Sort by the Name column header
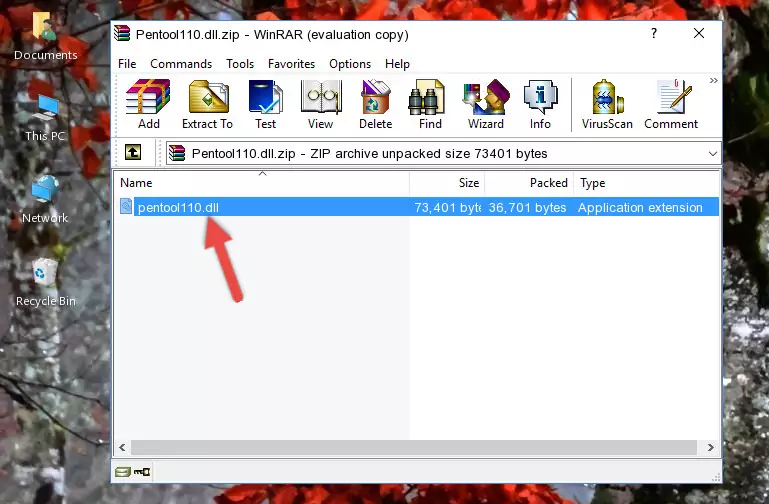The width and height of the screenshot is (769, 504). click(x=262, y=183)
